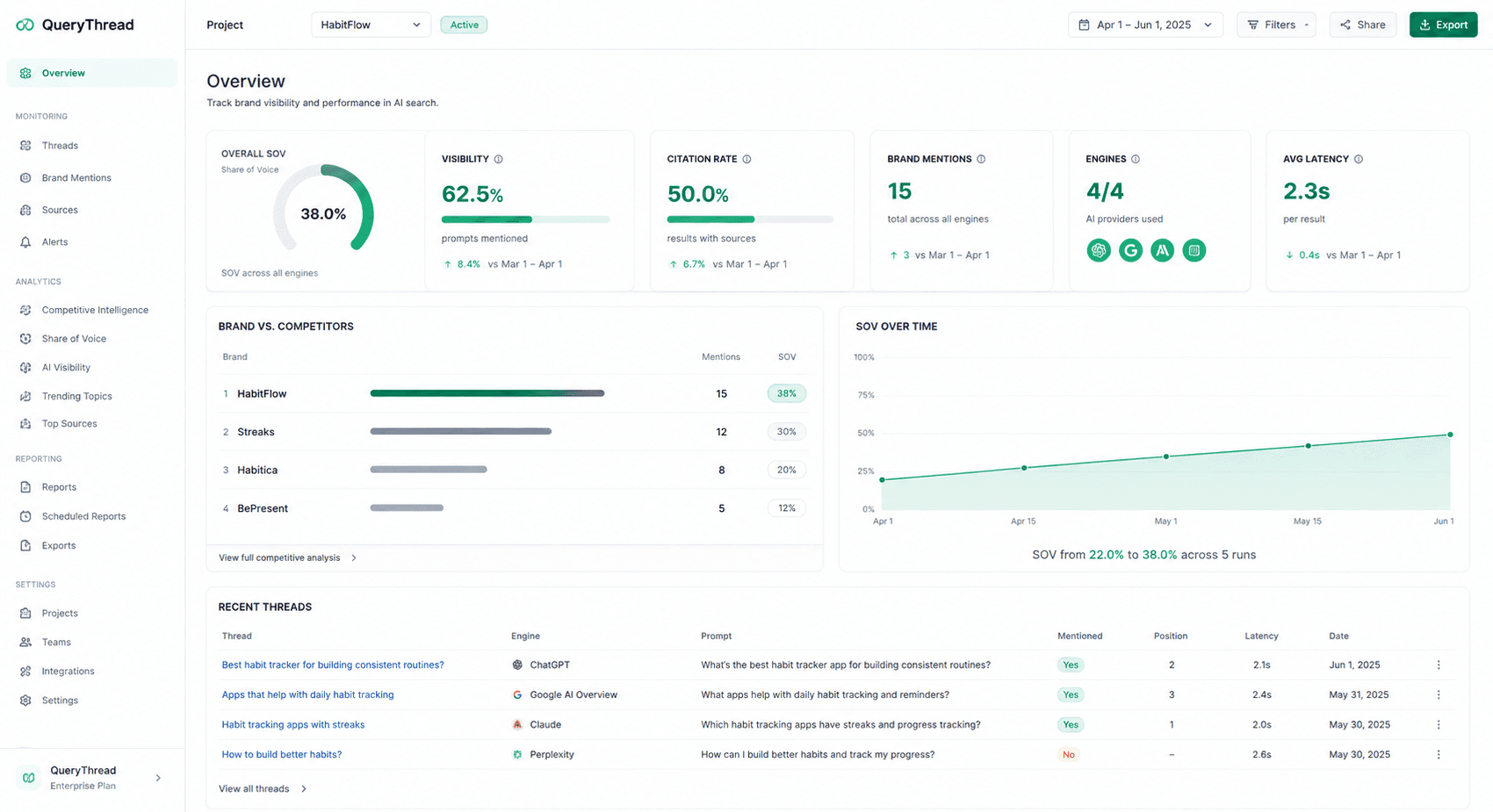Open the Apr 1 – Jun 1, 2025 date range picker

[x=1145, y=25]
